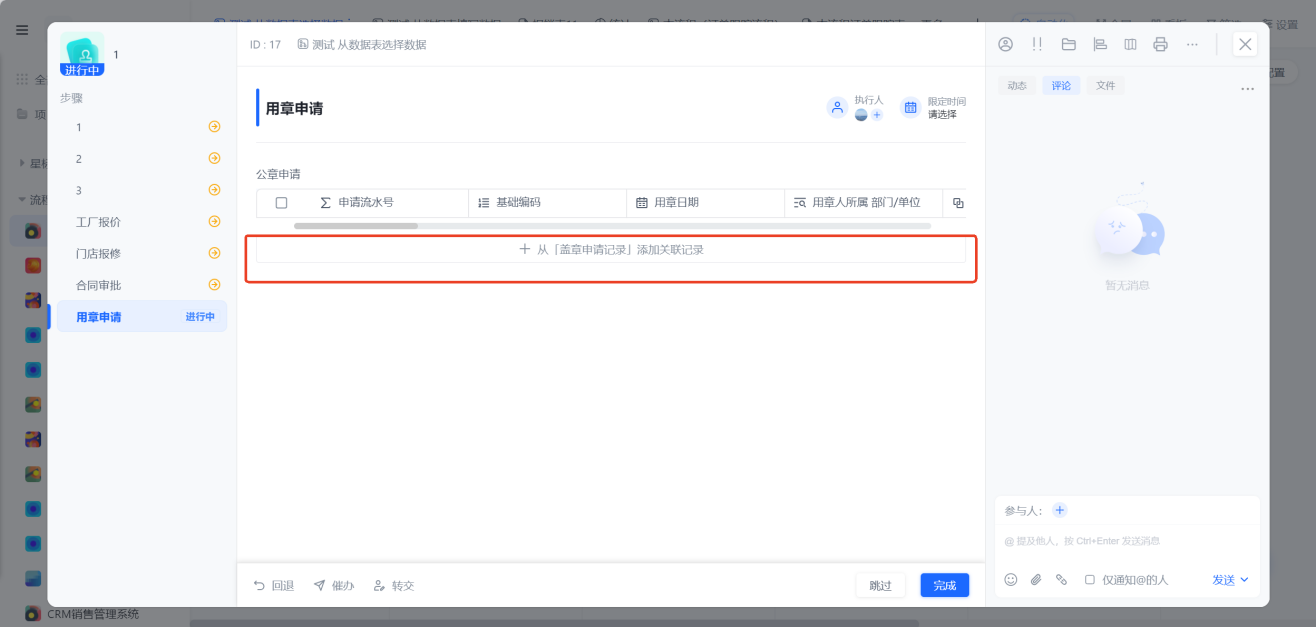Screen dimensions: 1316x627
Task: Add an executor with small plus icon
Action: pyautogui.click(x=877, y=115)
